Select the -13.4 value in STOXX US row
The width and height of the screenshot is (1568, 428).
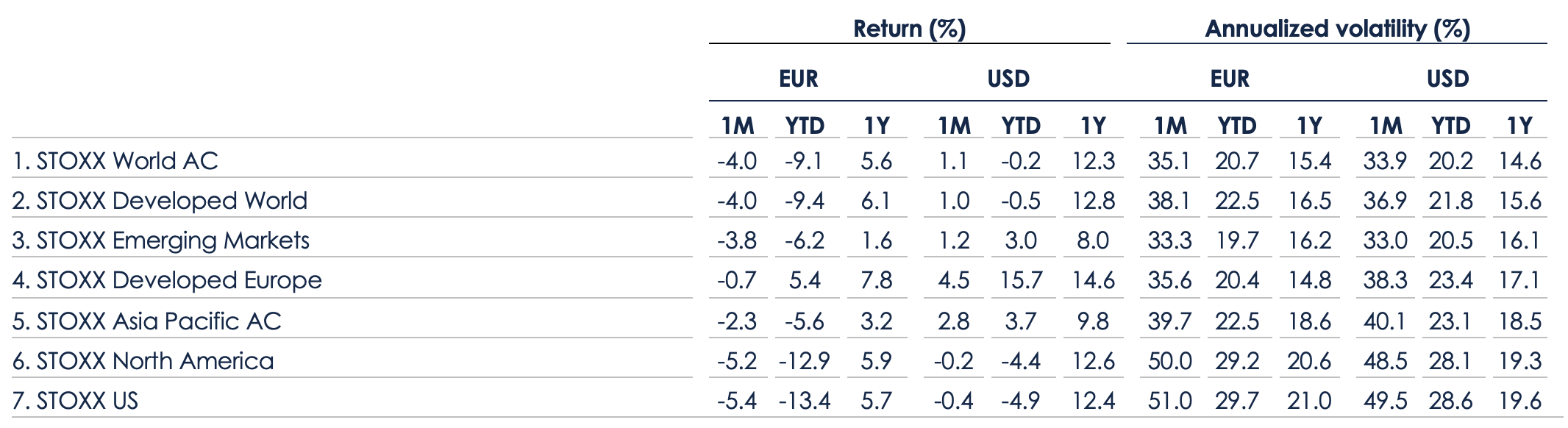tap(805, 401)
